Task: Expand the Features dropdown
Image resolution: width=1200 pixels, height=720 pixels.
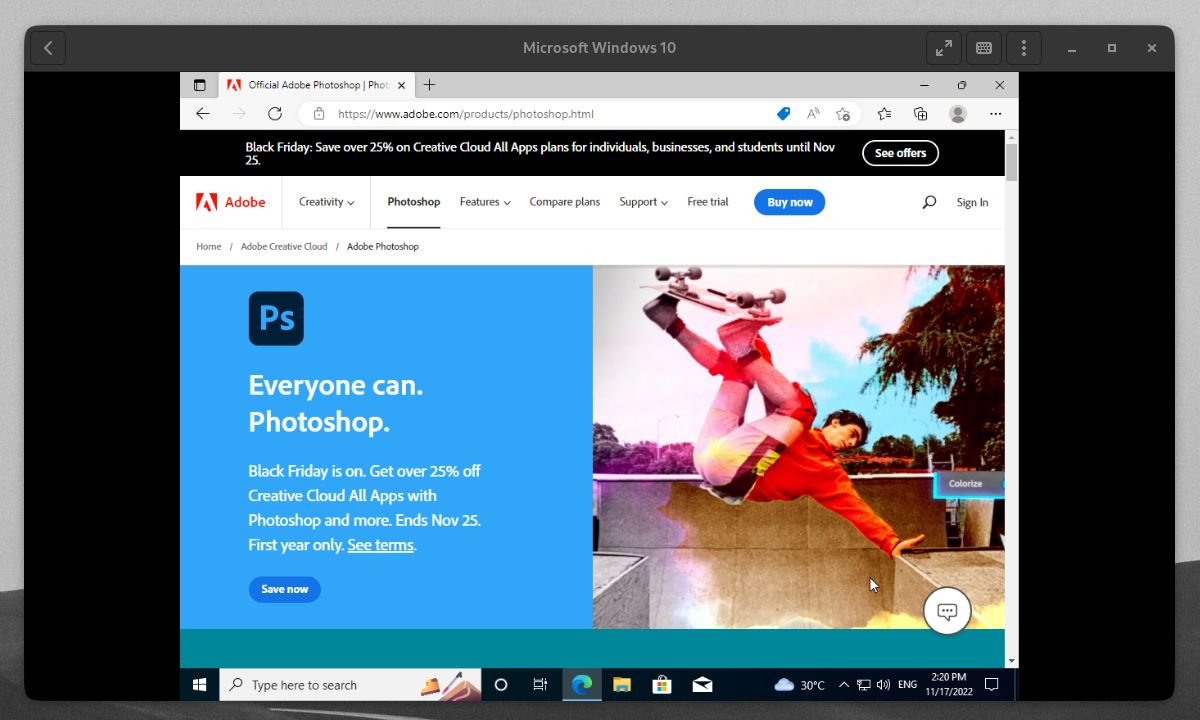Action: (x=485, y=202)
